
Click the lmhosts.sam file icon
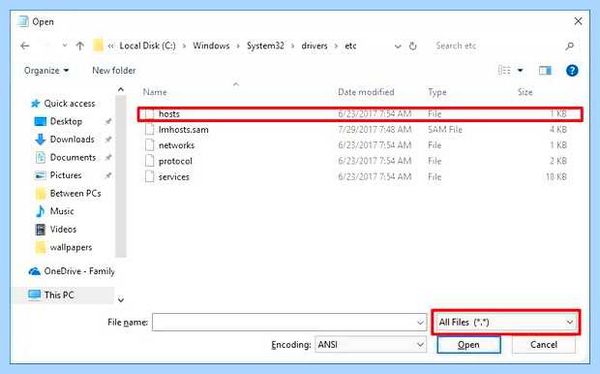(150, 129)
